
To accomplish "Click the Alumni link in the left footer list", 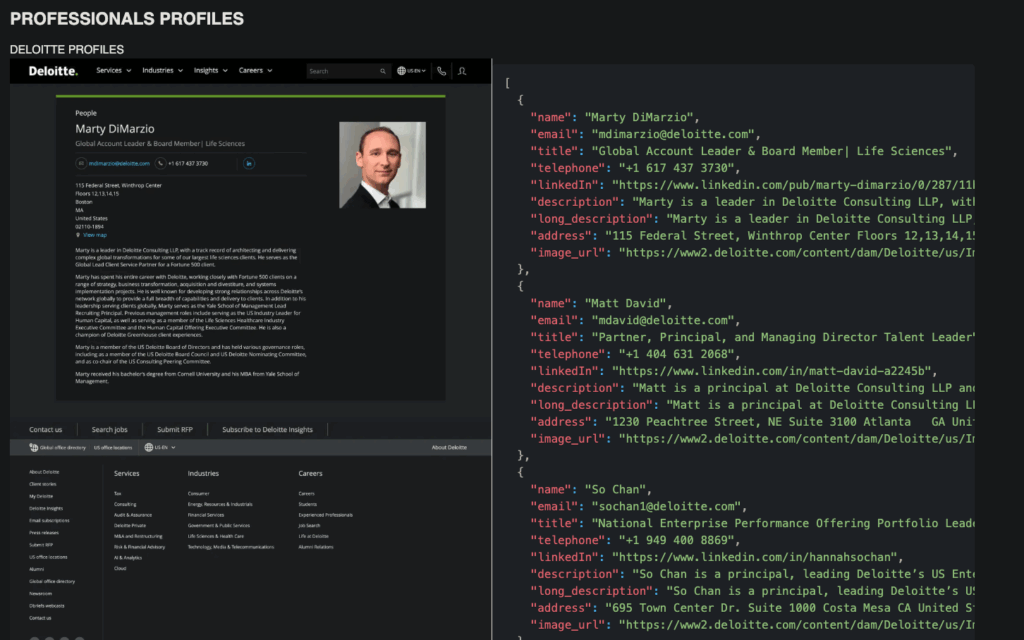I will point(37,569).
